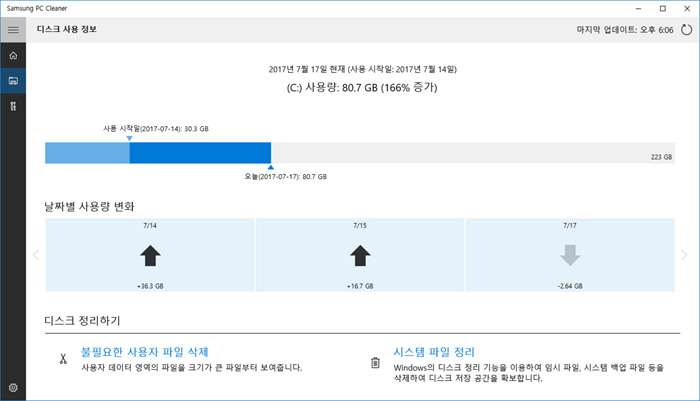Image resolution: width=700 pixels, height=401 pixels.
Task: Select the 7/17 daily usage tile
Action: (x=570, y=256)
